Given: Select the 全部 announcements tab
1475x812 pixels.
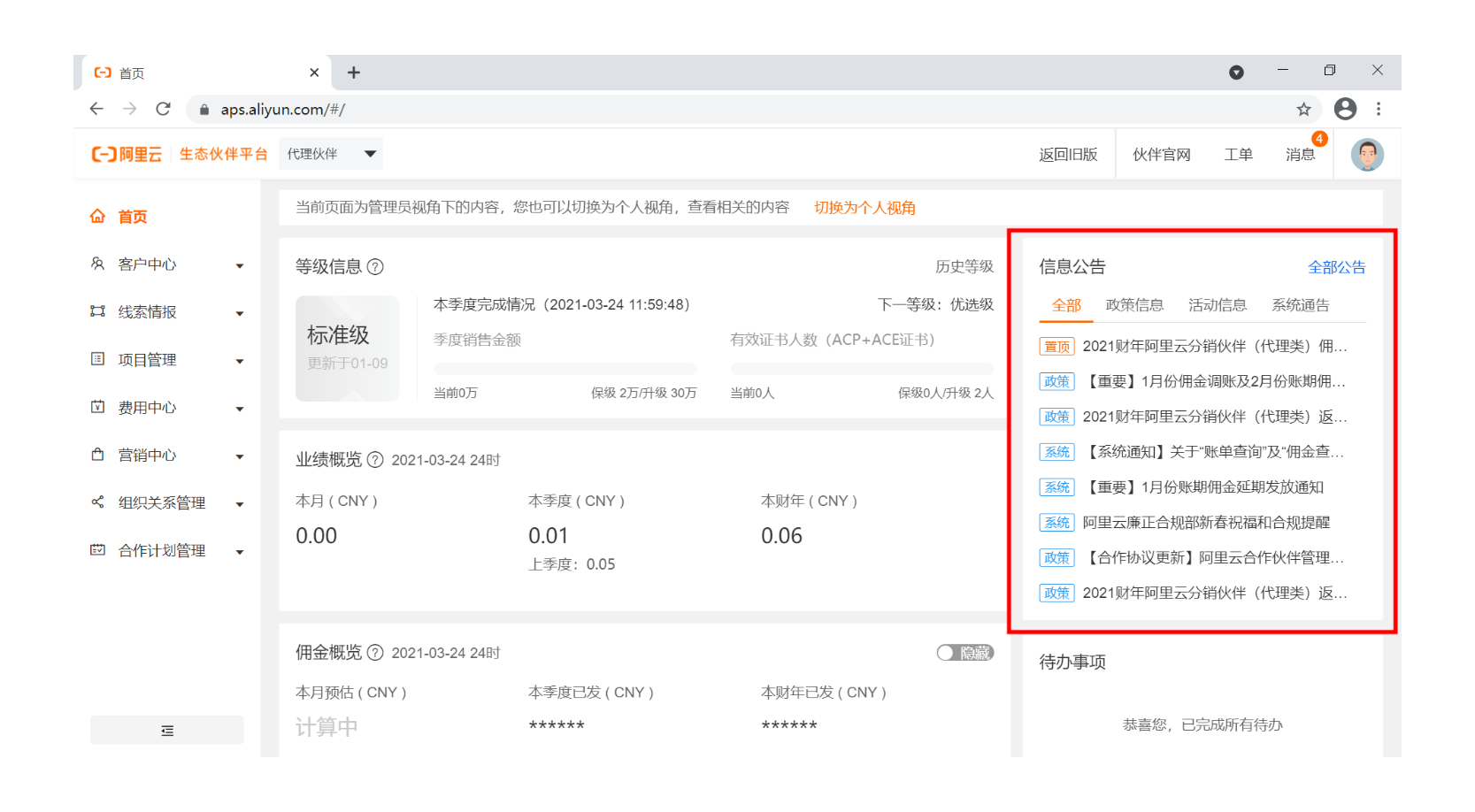Looking at the screenshot, I should point(1066,305).
